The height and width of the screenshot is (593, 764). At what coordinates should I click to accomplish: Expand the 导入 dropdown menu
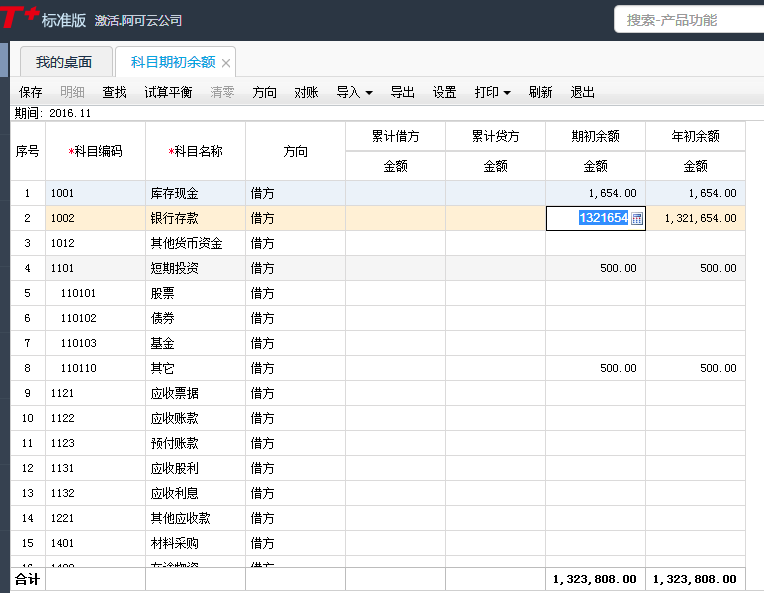(354, 92)
